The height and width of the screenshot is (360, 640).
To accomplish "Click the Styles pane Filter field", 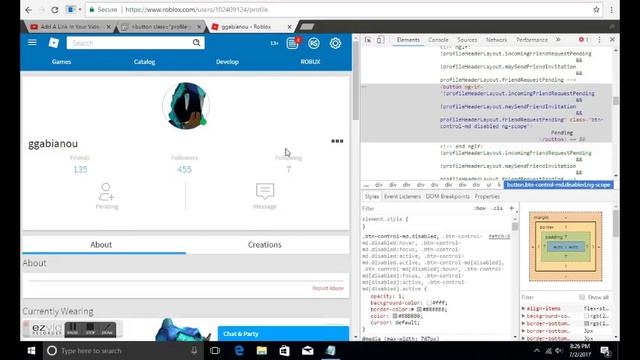I will click(x=416, y=208).
